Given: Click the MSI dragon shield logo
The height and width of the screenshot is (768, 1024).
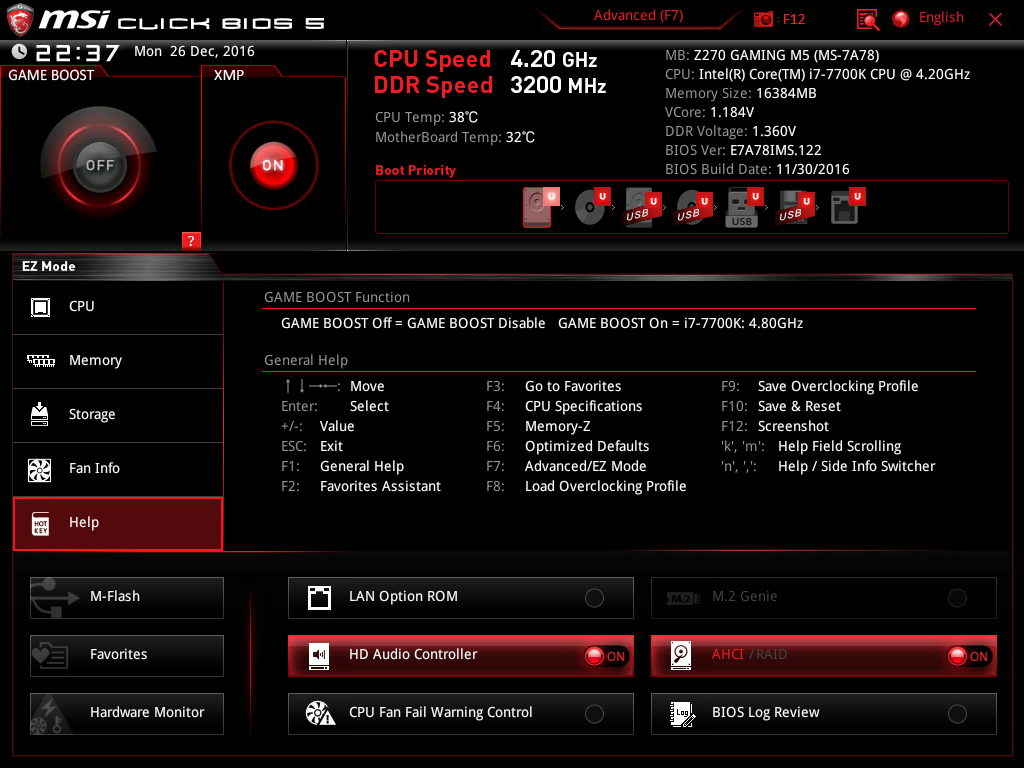Looking at the screenshot, I should pyautogui.click(x=20, y=20).
